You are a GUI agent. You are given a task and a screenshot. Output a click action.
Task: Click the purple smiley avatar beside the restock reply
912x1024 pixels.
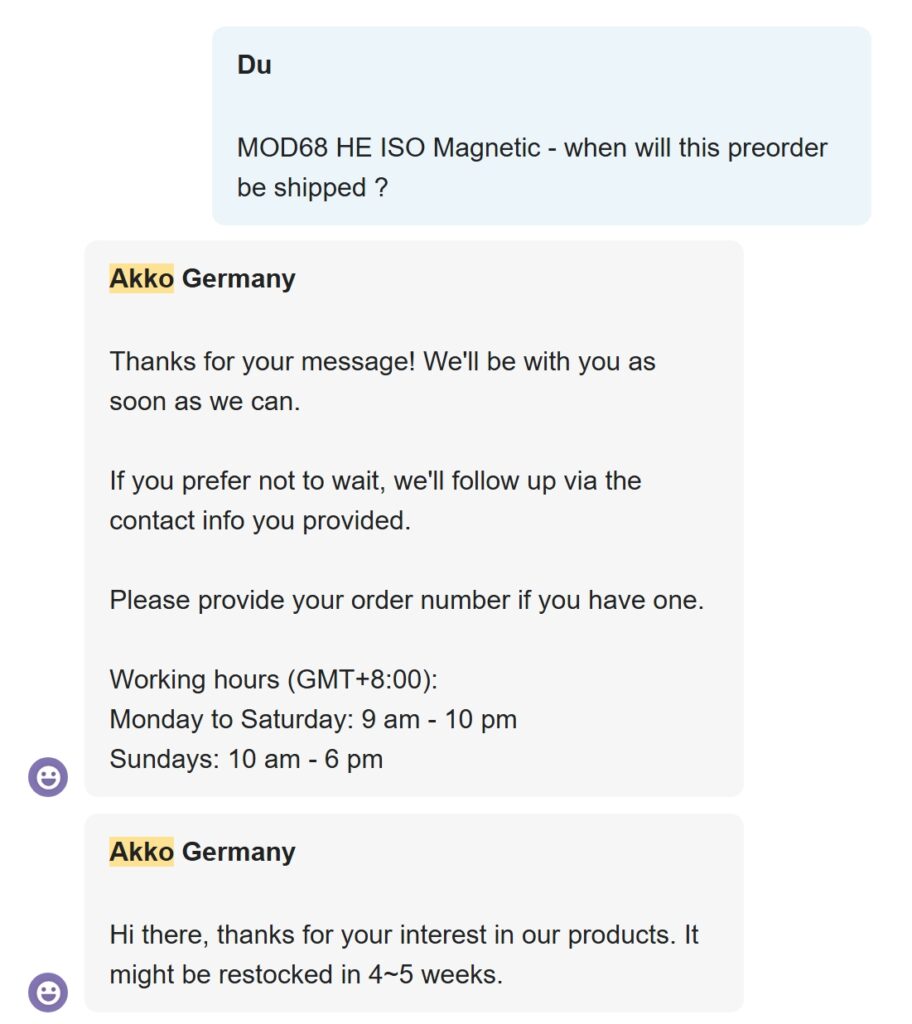pyautogui.click(x=48, y=992)
